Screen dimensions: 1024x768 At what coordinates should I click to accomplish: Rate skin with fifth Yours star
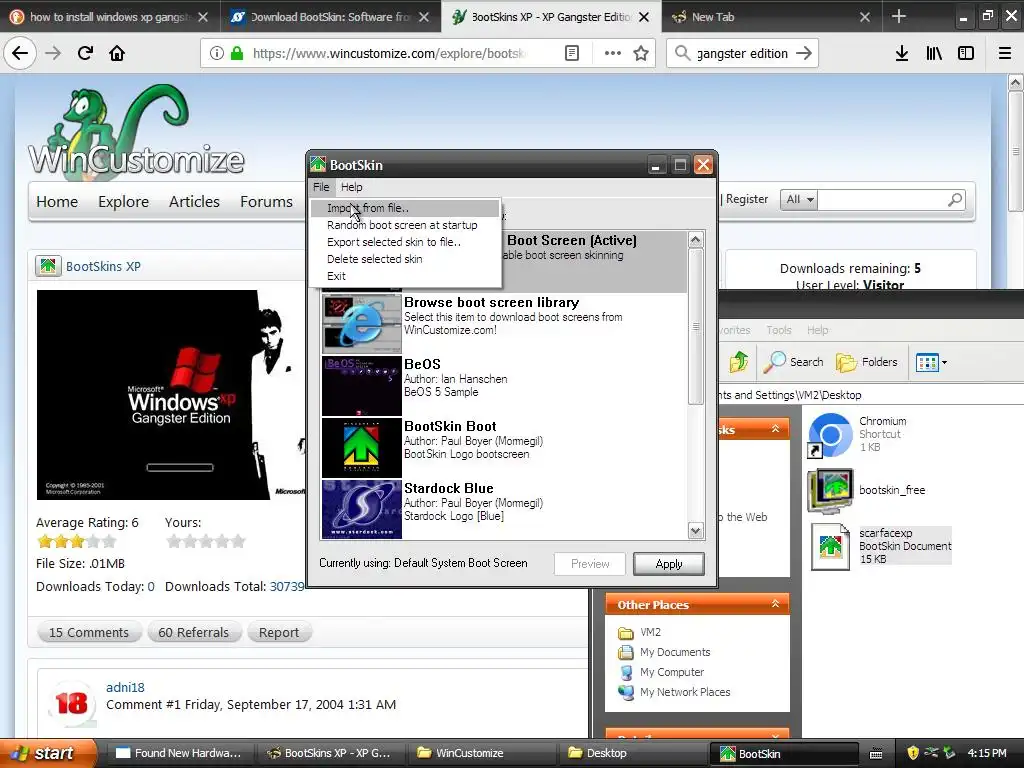pyautogui.click(x=238, y=541)
